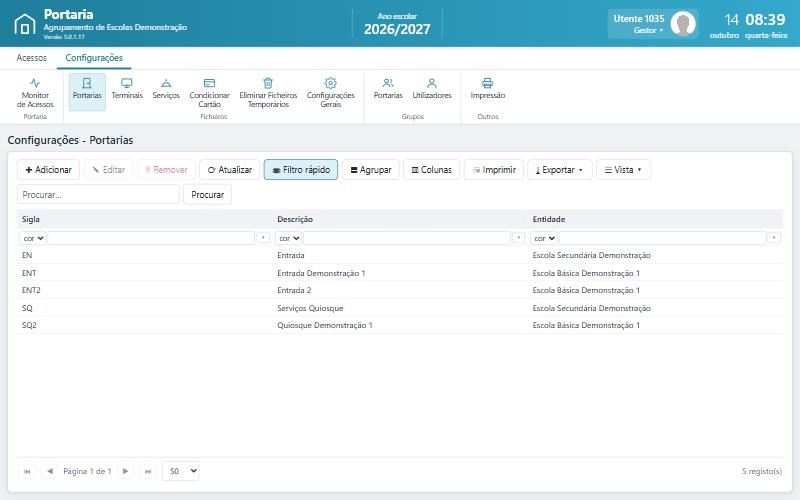This screenshot has height=500, width=800.
Task: Open Serviços configuration
Action: pos(166,89)
